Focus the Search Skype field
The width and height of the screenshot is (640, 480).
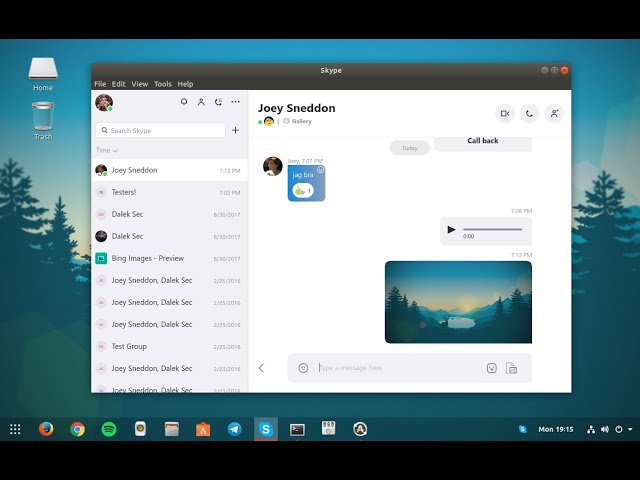click(160, 130)
